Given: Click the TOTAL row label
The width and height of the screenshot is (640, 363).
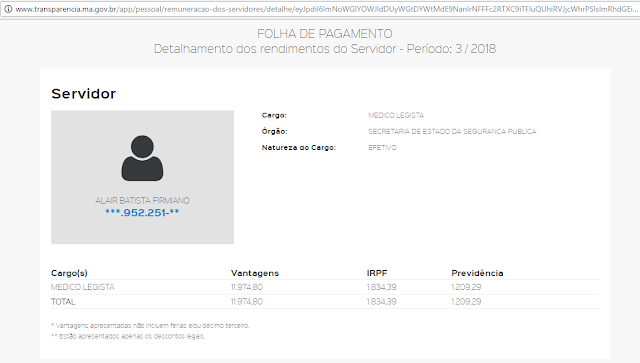Looking at the screenshot, I should pos(63,302).
